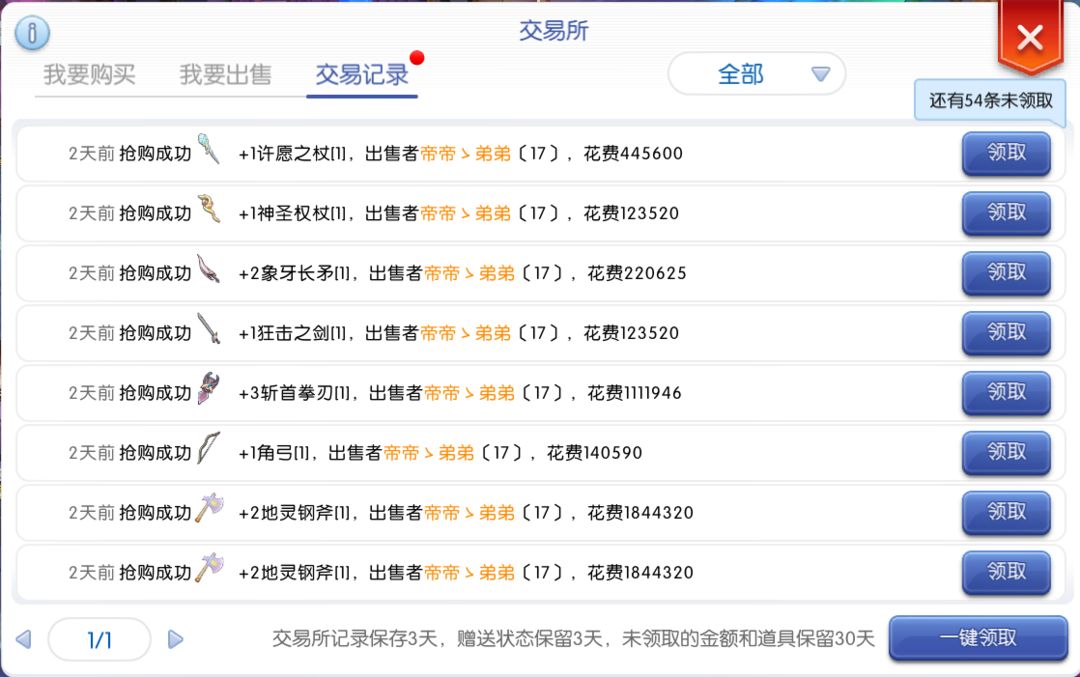Click the 1/1 page indicator field
The image size is (1080, 677).
tap(100, 640)
